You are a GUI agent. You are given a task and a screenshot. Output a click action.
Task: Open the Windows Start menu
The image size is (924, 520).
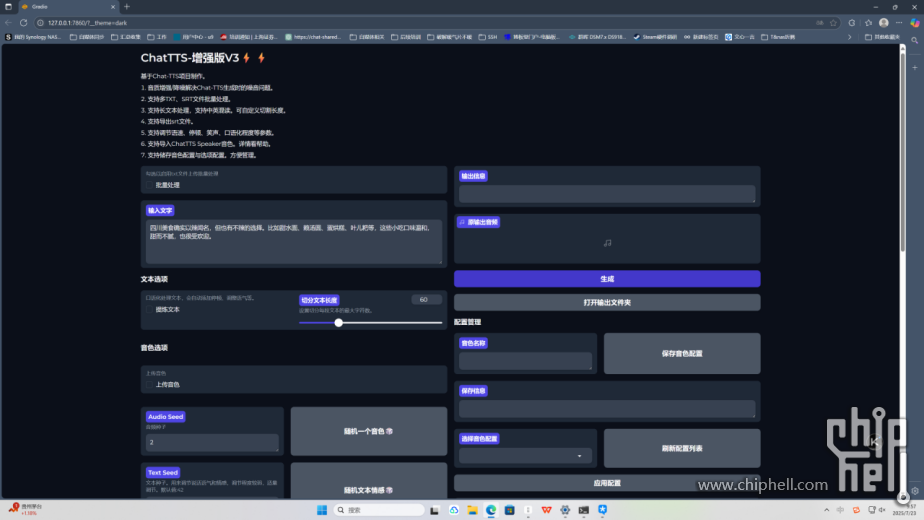[322, 510]
